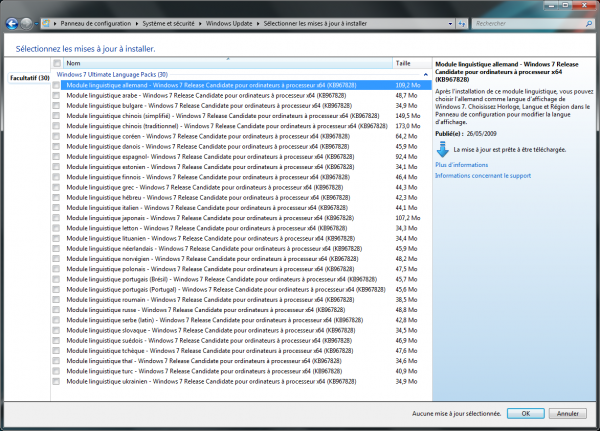Confirm with the OK button
The width and height of the screenshot is (600, 431).
point(526,413)
